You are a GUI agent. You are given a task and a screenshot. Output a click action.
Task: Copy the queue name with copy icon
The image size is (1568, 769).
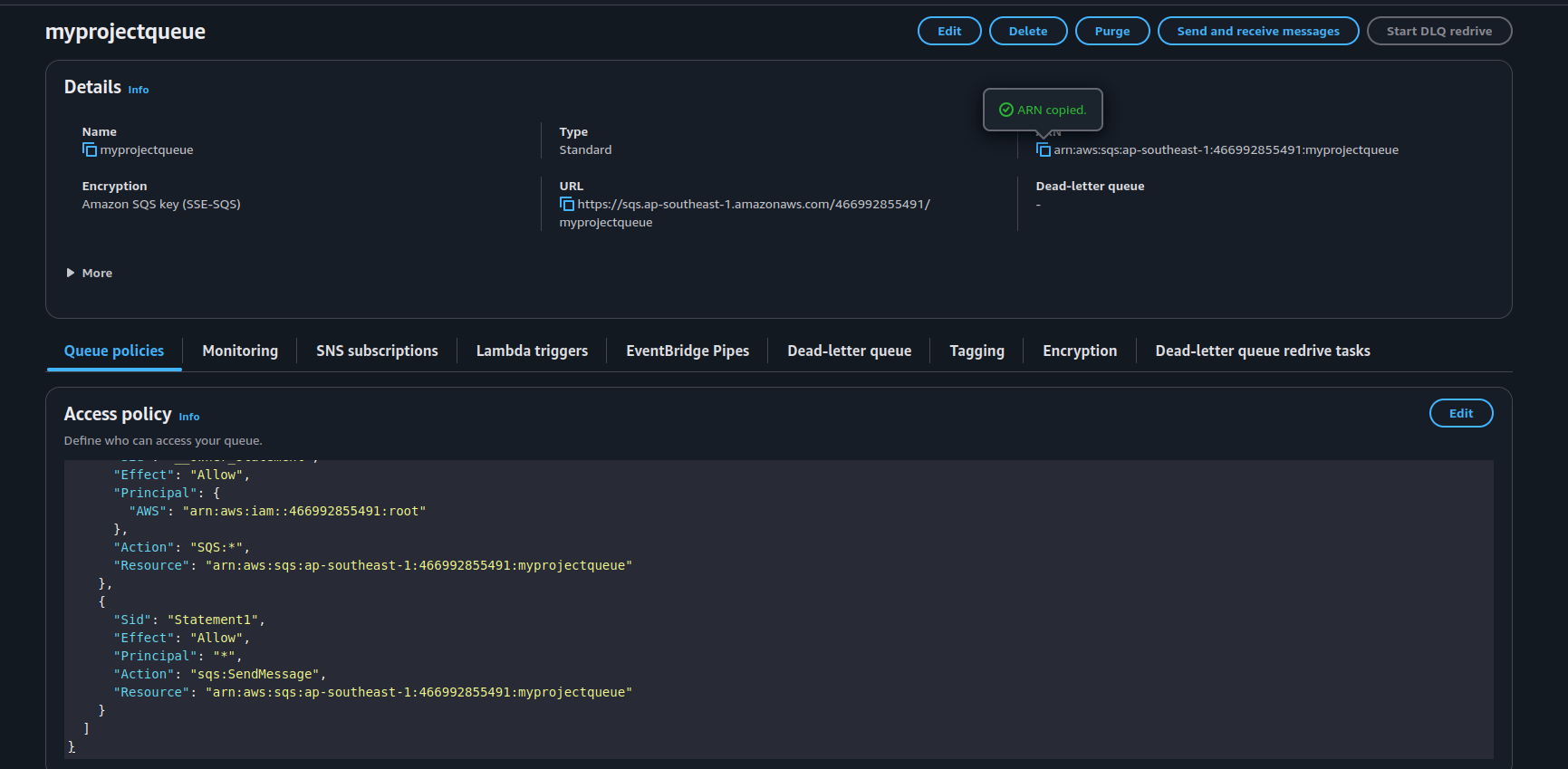(89, 150)
